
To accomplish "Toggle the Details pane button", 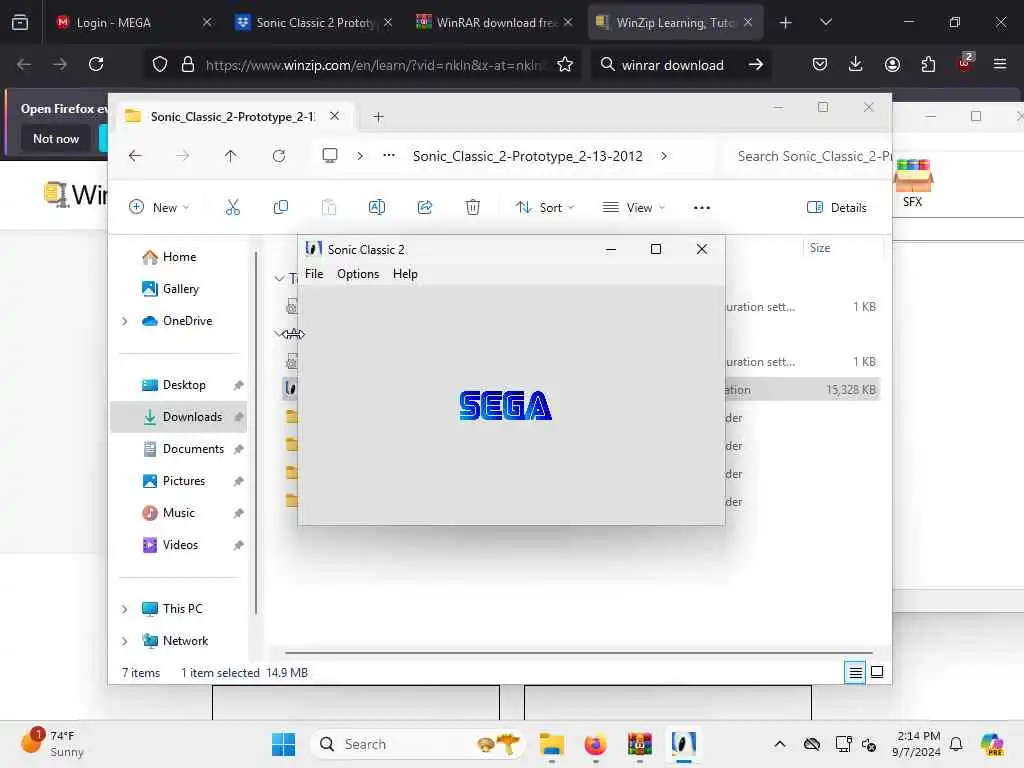I will 837,208.
